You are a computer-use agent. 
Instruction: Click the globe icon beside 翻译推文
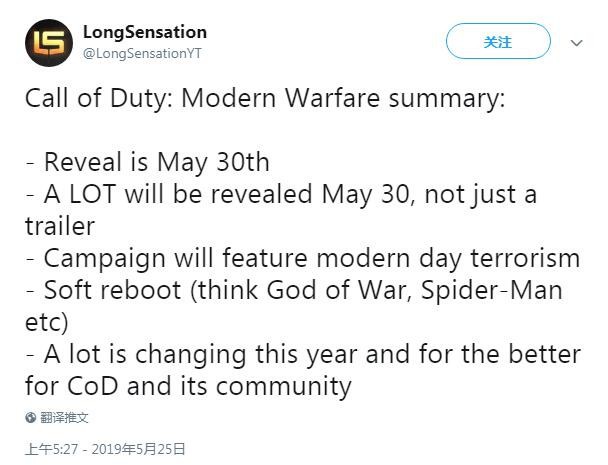click(x=31, y=417)
